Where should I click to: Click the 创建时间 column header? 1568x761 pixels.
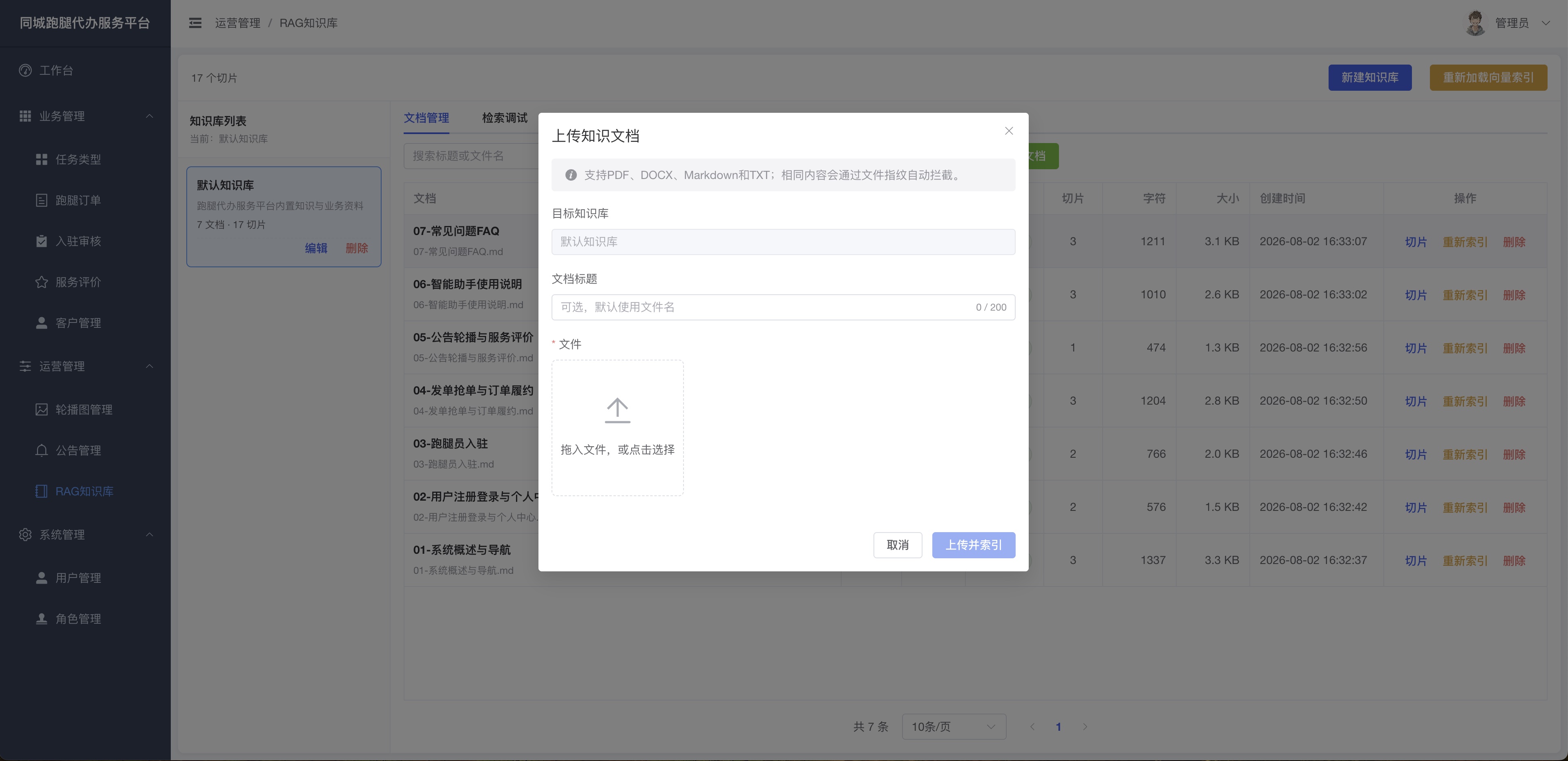click(x=1282, y=199)
